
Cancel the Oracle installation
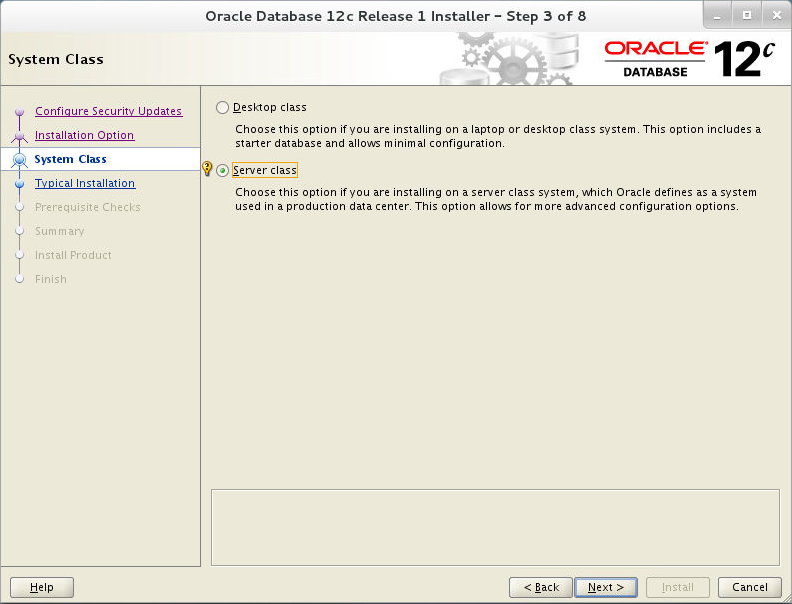tap(750, 587)
